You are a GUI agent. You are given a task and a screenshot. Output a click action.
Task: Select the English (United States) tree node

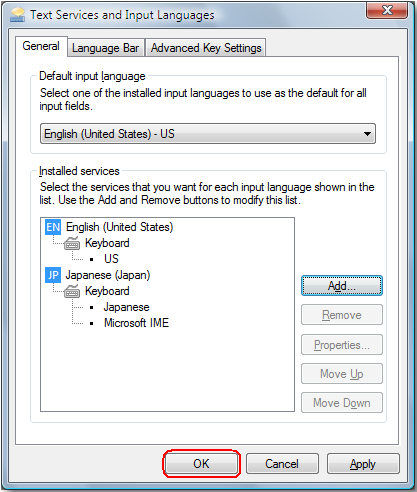pyautogui.click(x=120, y=227)
